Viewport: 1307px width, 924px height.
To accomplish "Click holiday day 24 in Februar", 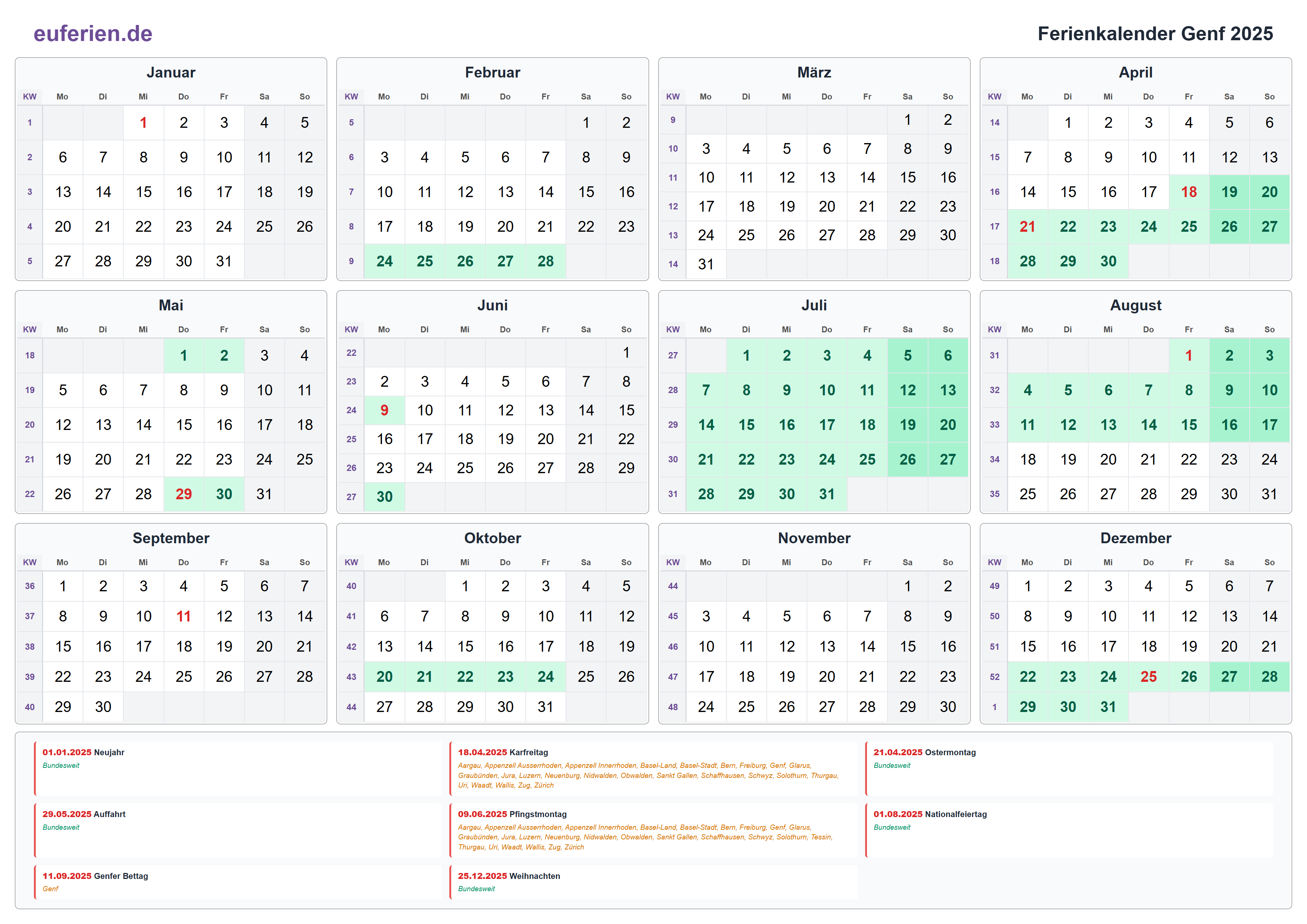I will point(384,261).
